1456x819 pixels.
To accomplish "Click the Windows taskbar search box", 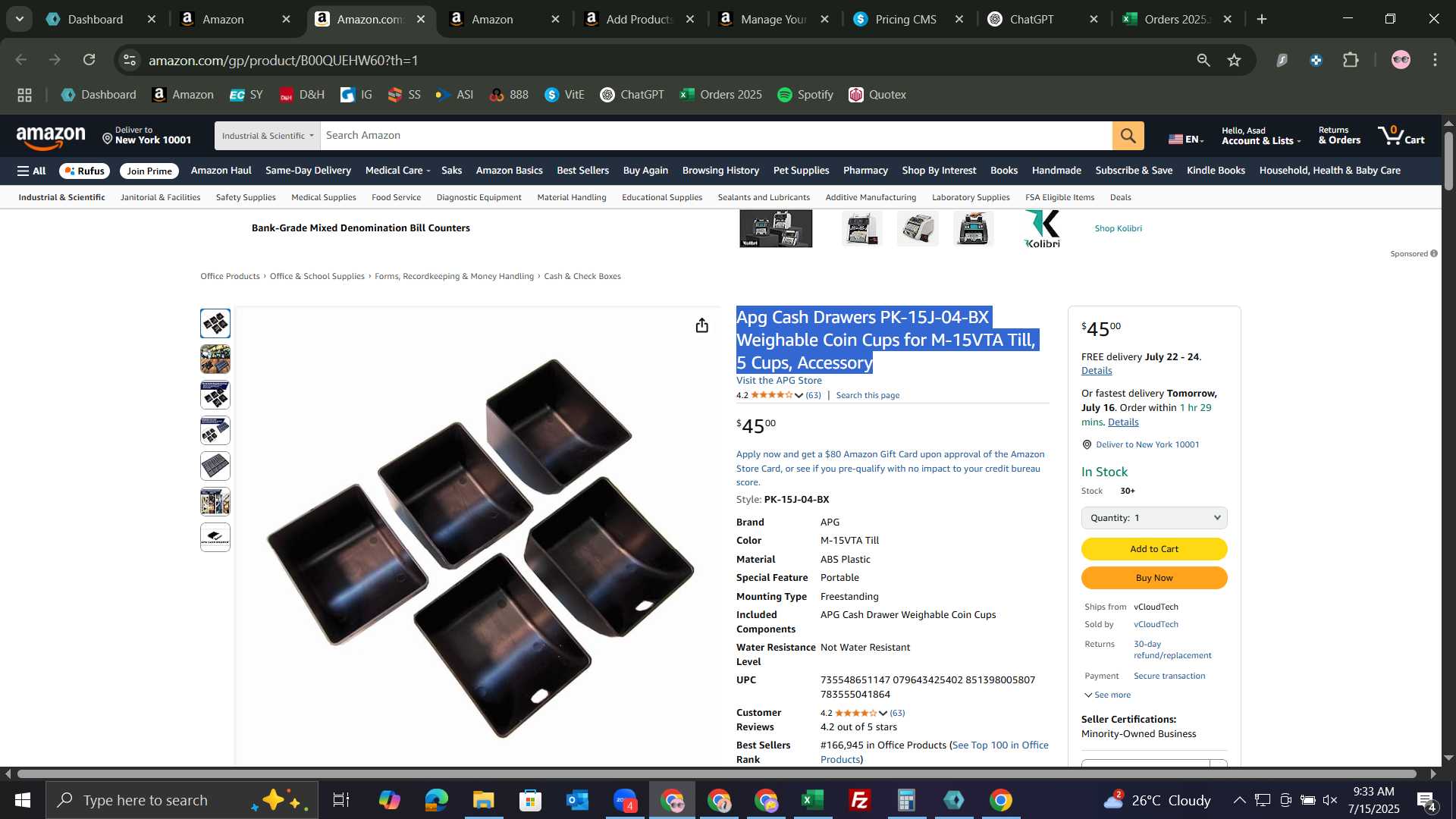I will pos(182,800).
